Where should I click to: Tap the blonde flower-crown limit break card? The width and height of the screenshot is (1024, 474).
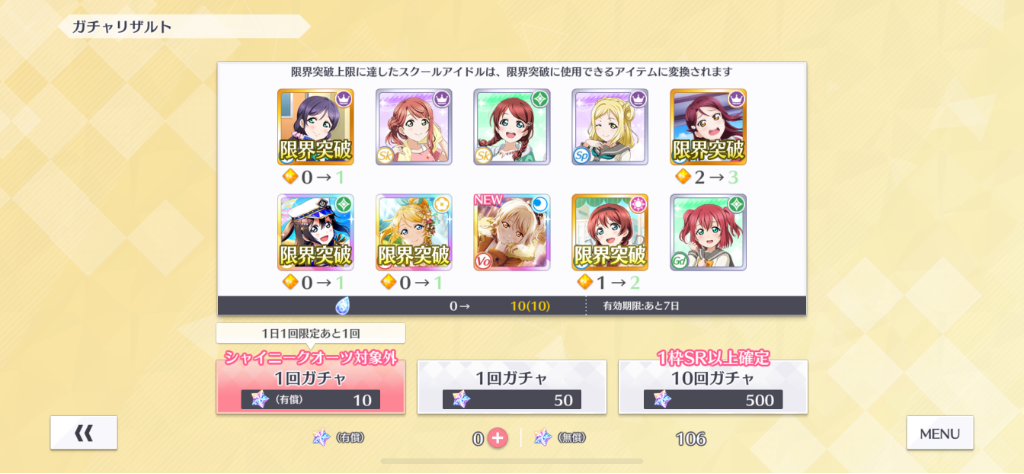[414, 232]
